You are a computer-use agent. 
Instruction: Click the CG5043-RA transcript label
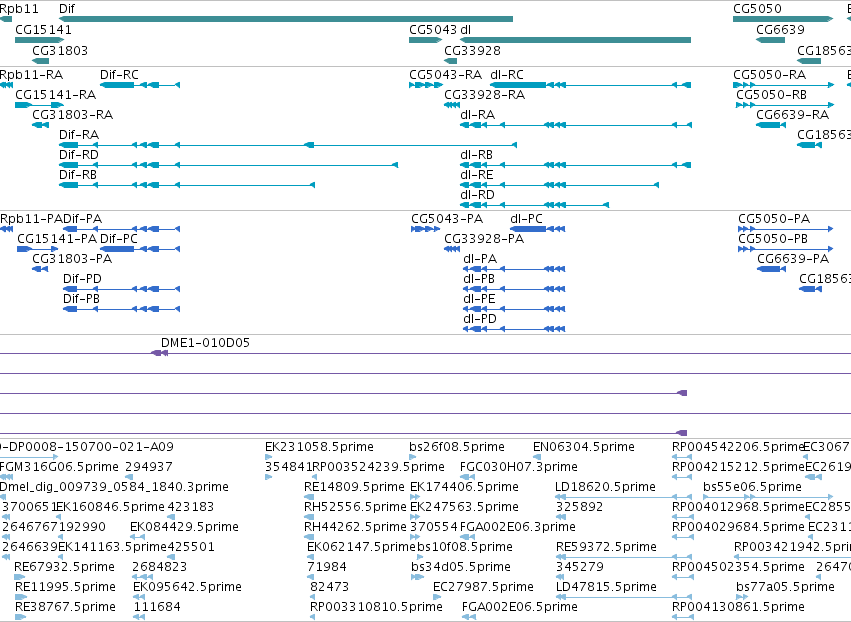(x=446, y=74)
